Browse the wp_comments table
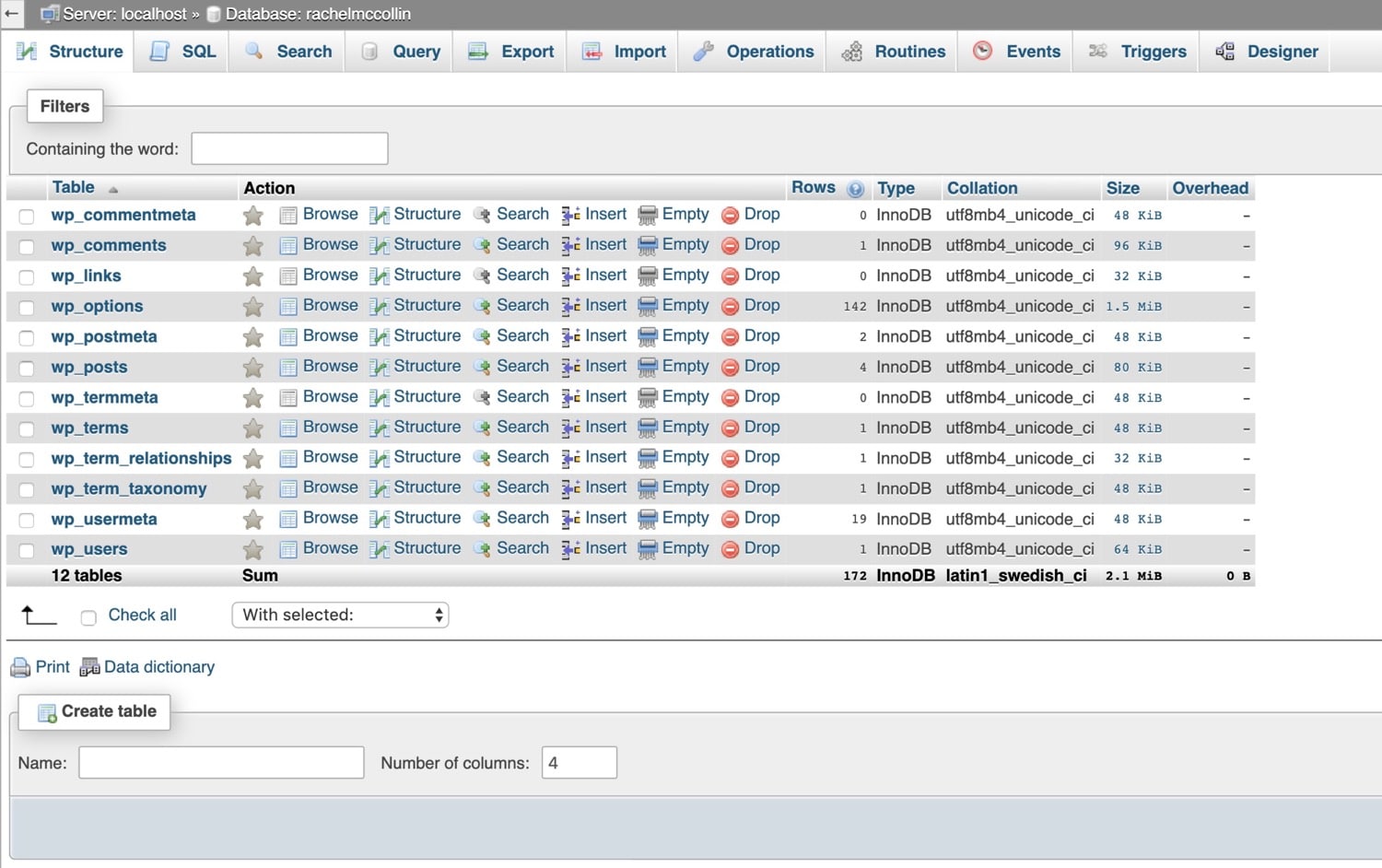 pyautogui.click(x=329, y=245)
